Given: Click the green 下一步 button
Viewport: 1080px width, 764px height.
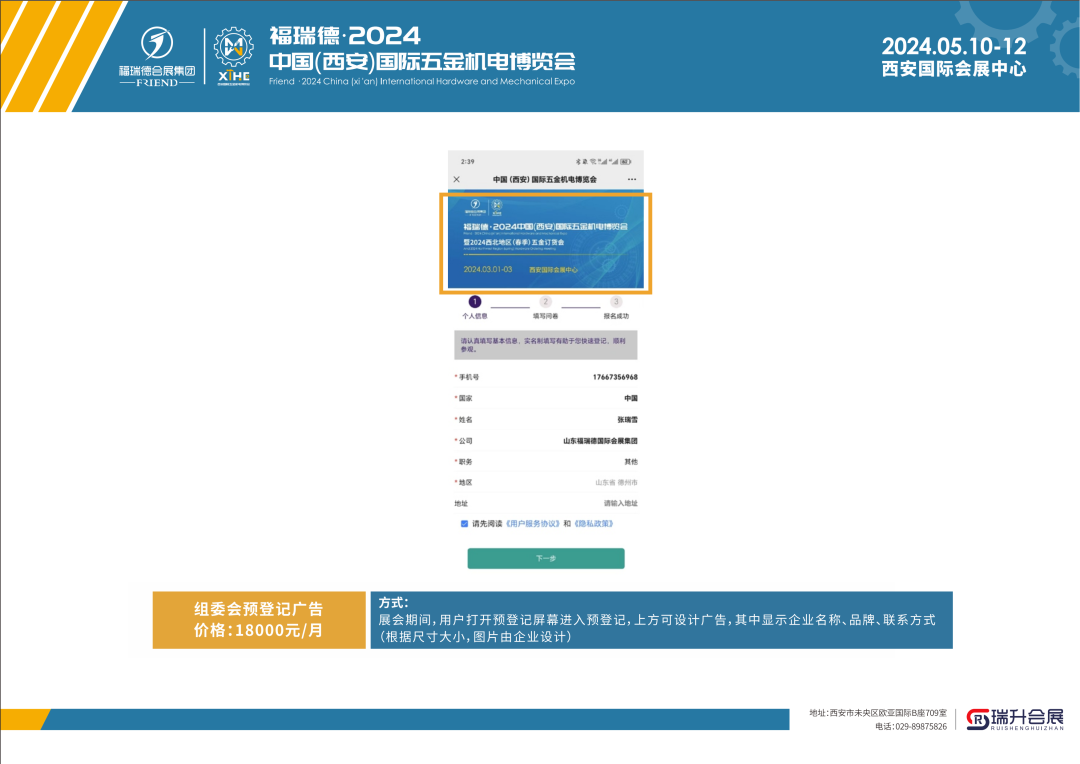Looking at the screenshot, I should point(546,559).
